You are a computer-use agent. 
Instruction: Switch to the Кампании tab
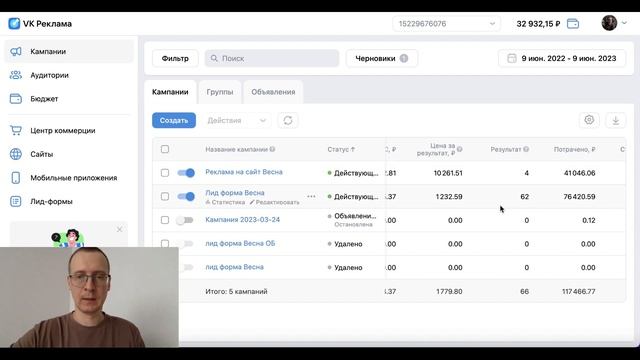[x=170, y=92]
